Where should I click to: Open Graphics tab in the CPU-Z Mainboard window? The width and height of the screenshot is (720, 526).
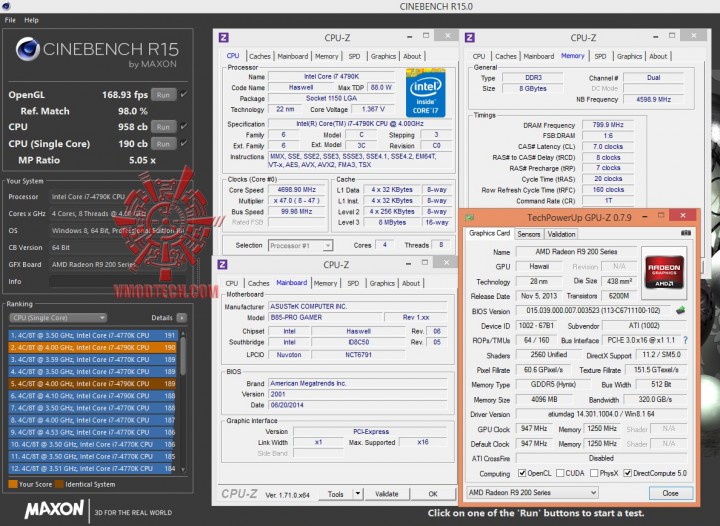pos(382,283)
